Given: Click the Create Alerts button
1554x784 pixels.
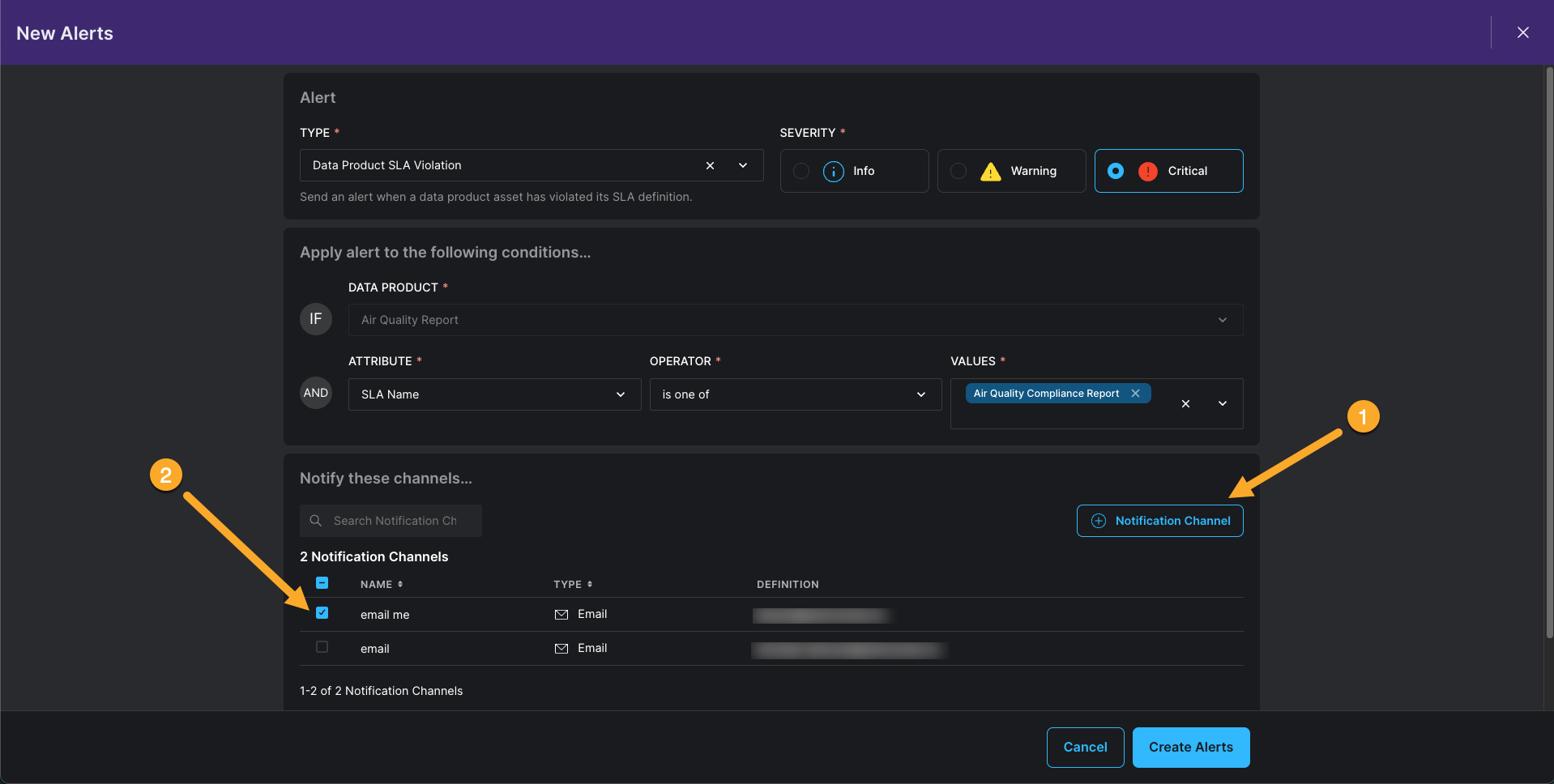Looking at the screenshot, I should (x=1190, y=747).
